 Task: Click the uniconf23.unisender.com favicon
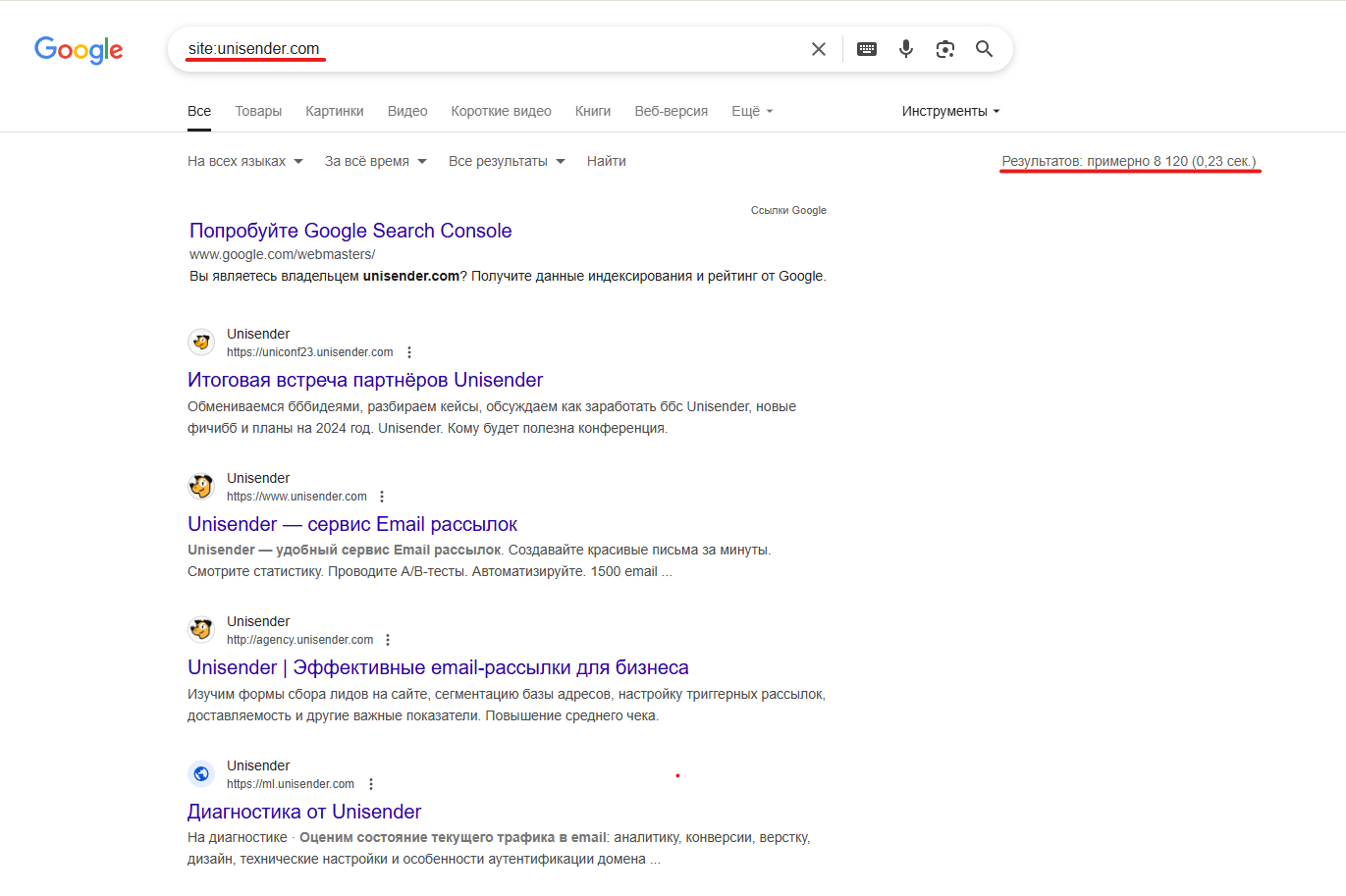tap(201, 343)
